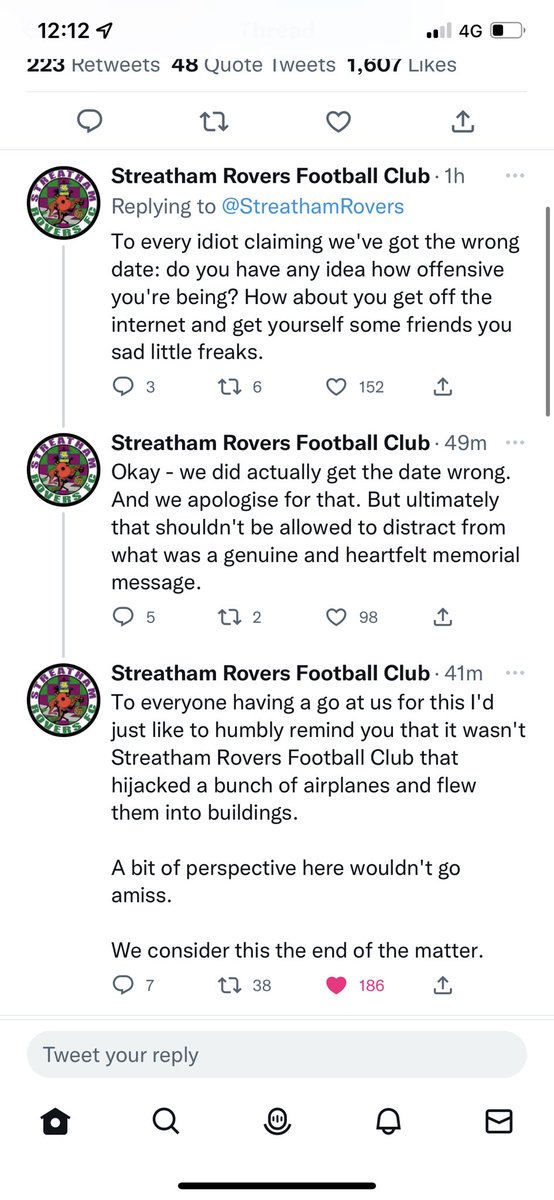The image size is (554, 1200).
Task: Open more options on the 1h tweet
Action: 515,176
